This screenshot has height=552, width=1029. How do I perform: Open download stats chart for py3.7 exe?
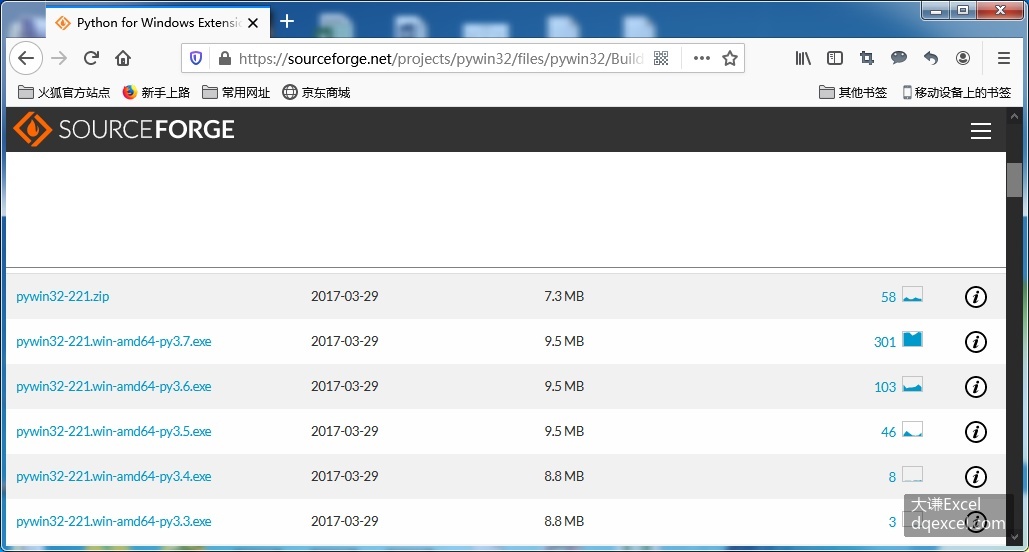(912, 339)
